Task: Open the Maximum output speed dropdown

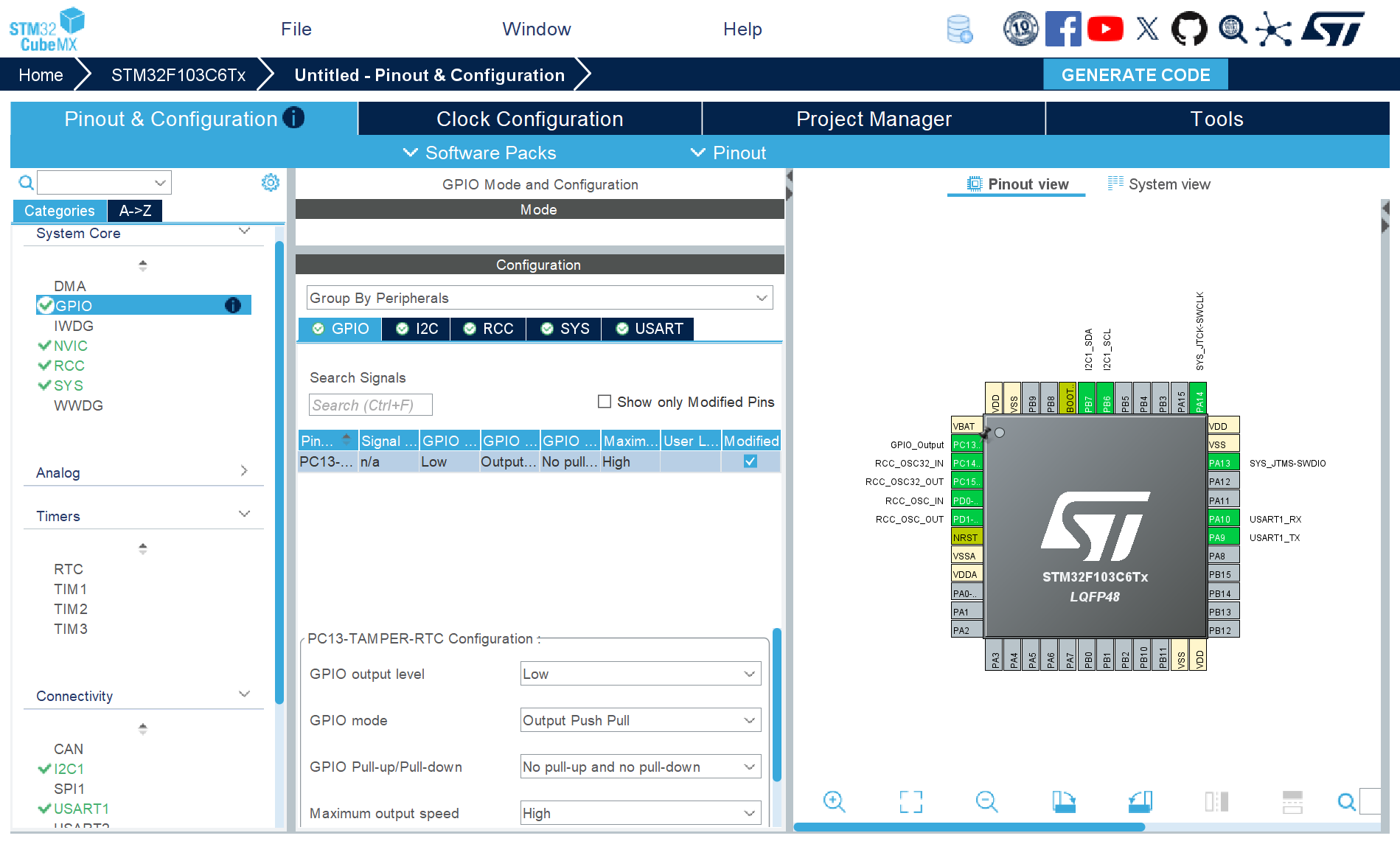Action: point(641,813)
